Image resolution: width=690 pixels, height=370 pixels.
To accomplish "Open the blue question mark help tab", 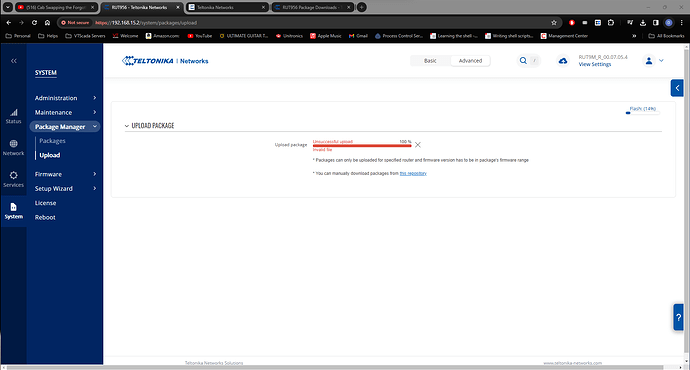I will 678,317.
